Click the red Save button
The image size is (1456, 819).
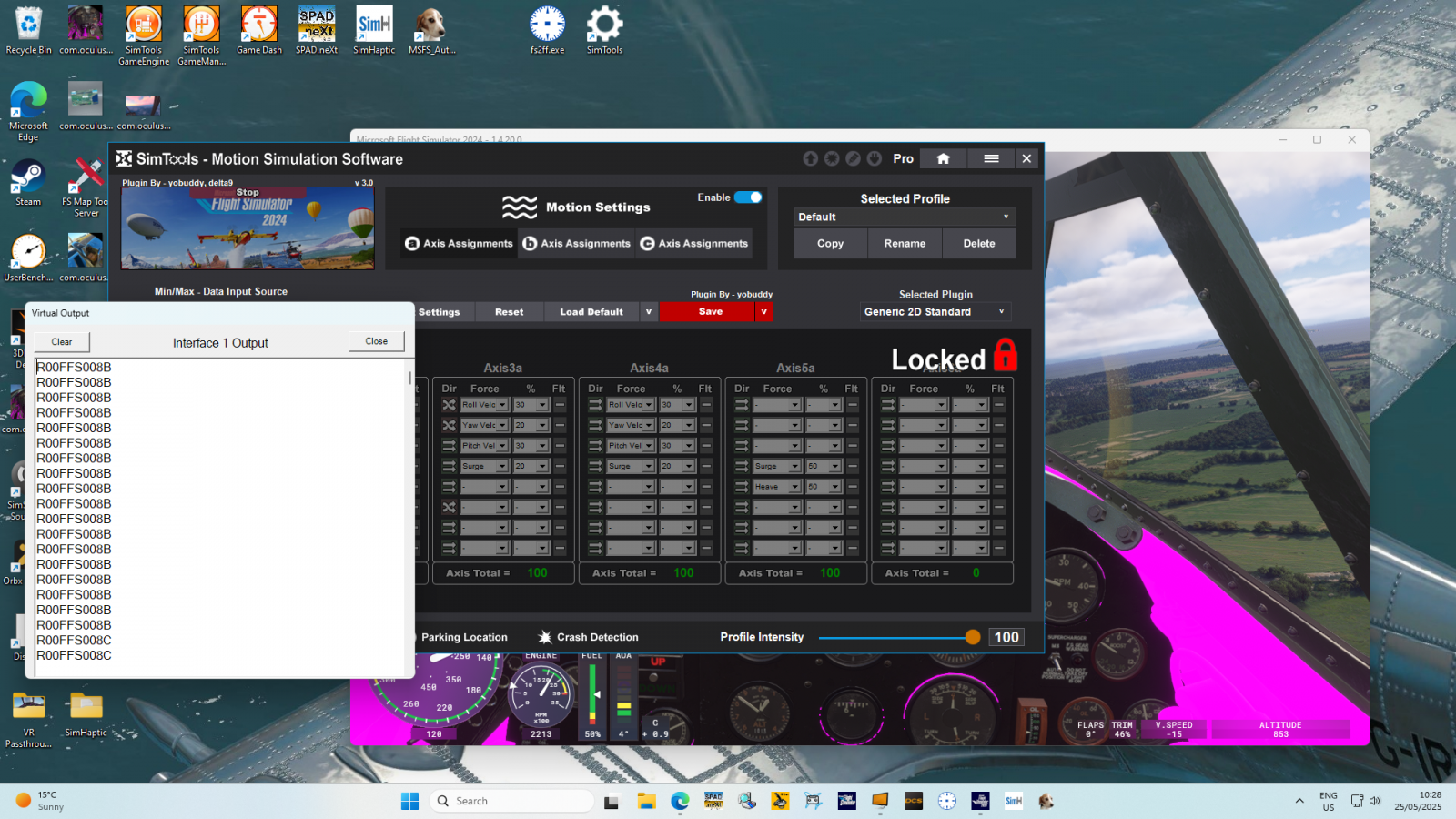pos(709,312)
